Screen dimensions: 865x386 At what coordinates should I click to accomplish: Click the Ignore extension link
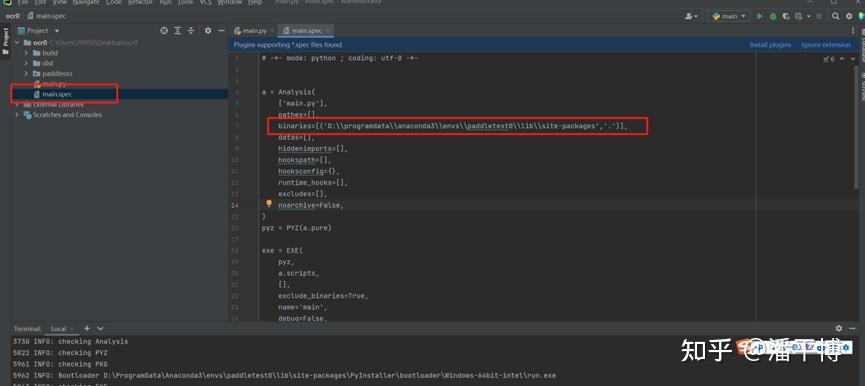(826, 45)
